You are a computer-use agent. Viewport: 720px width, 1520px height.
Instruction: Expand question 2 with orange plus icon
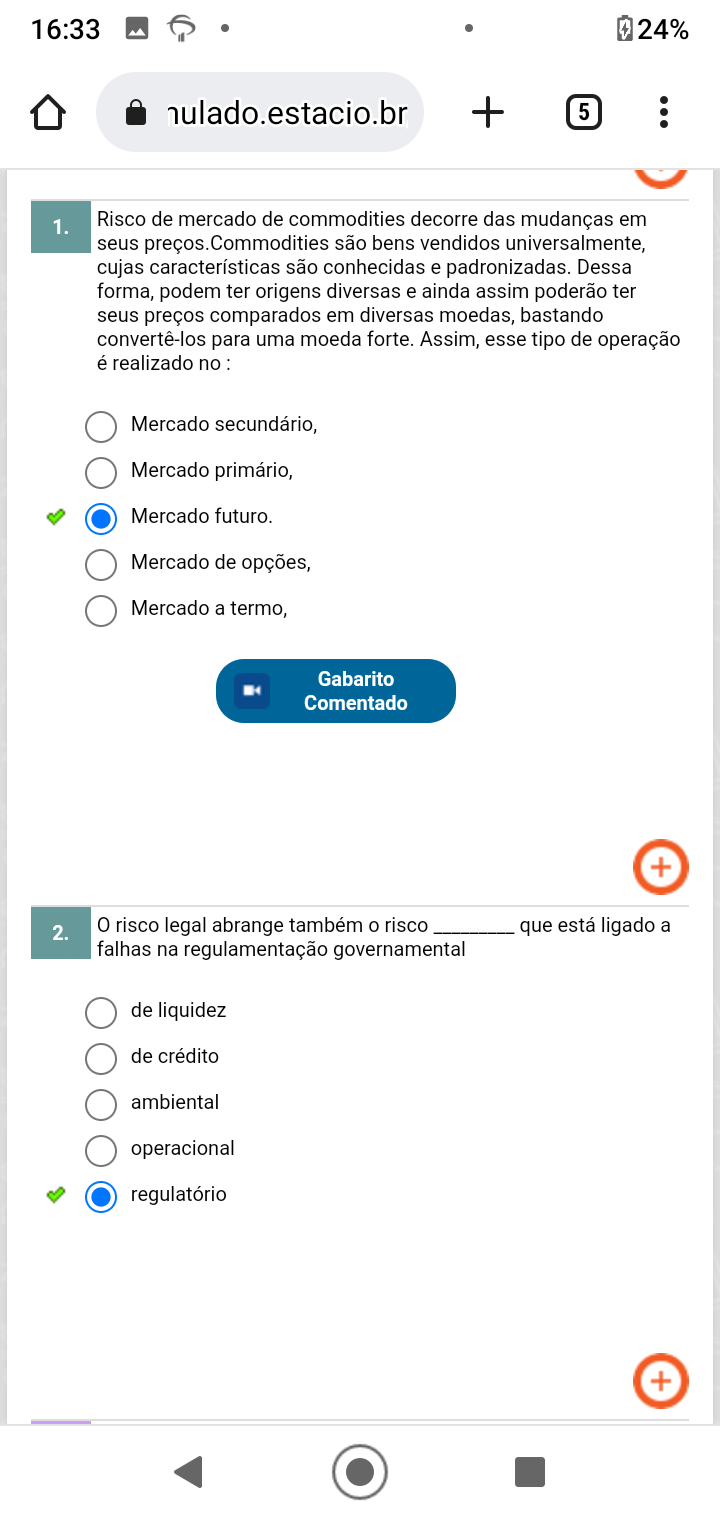[661, 1381]
